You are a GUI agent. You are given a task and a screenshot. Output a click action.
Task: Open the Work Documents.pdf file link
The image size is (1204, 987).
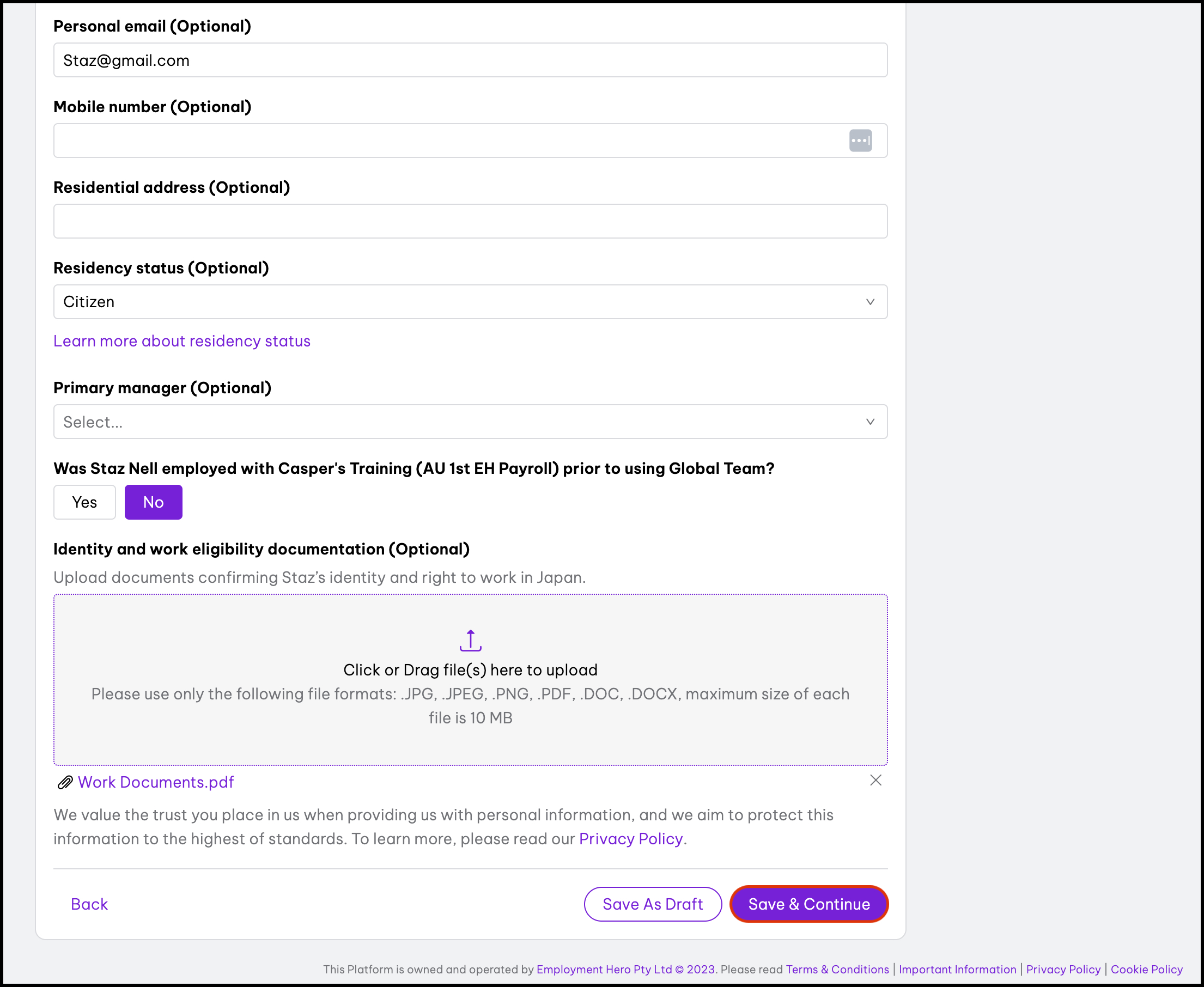(156, 782)
